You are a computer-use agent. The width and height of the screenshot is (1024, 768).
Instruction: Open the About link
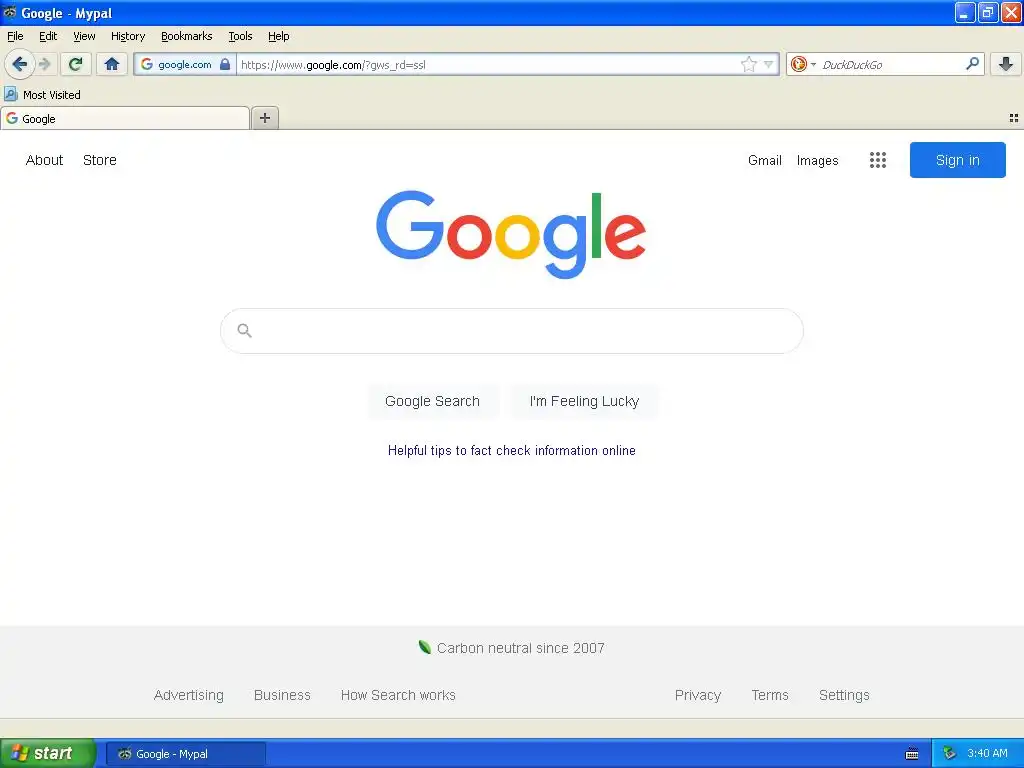[x=44, y=160]
